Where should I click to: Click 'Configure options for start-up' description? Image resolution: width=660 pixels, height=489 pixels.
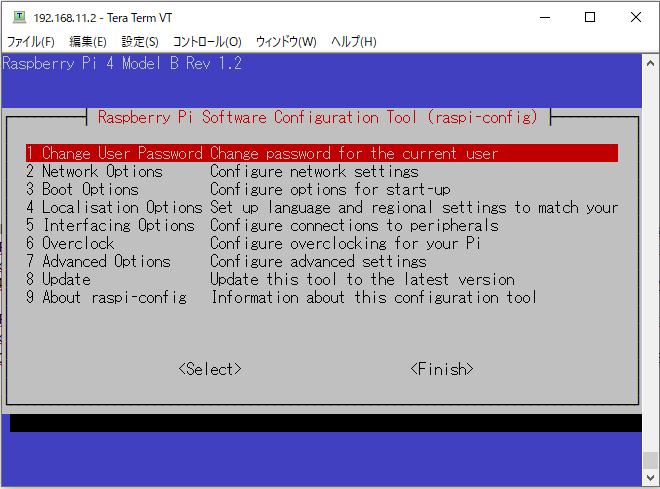click(330, 189)
